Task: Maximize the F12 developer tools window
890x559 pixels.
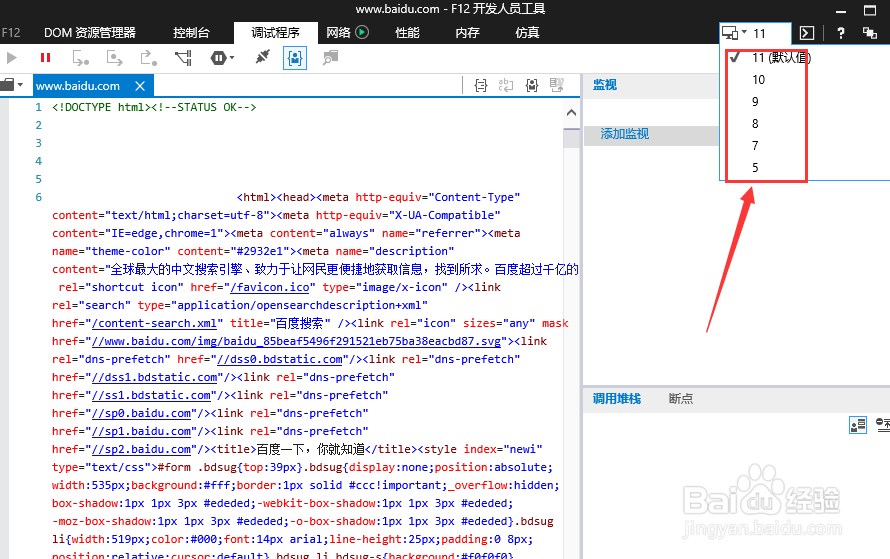Action: coord(870,10)
